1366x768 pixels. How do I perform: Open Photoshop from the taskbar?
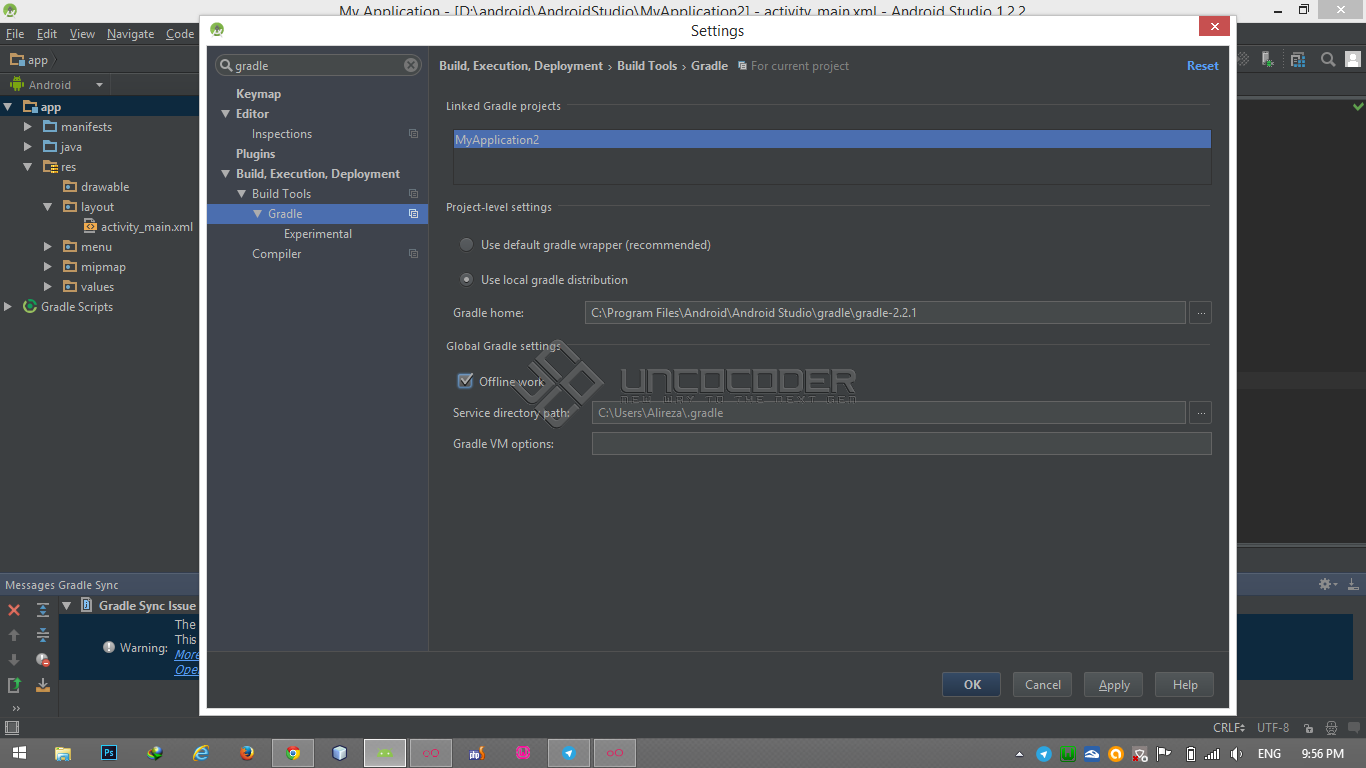click(x=110, y=753)
